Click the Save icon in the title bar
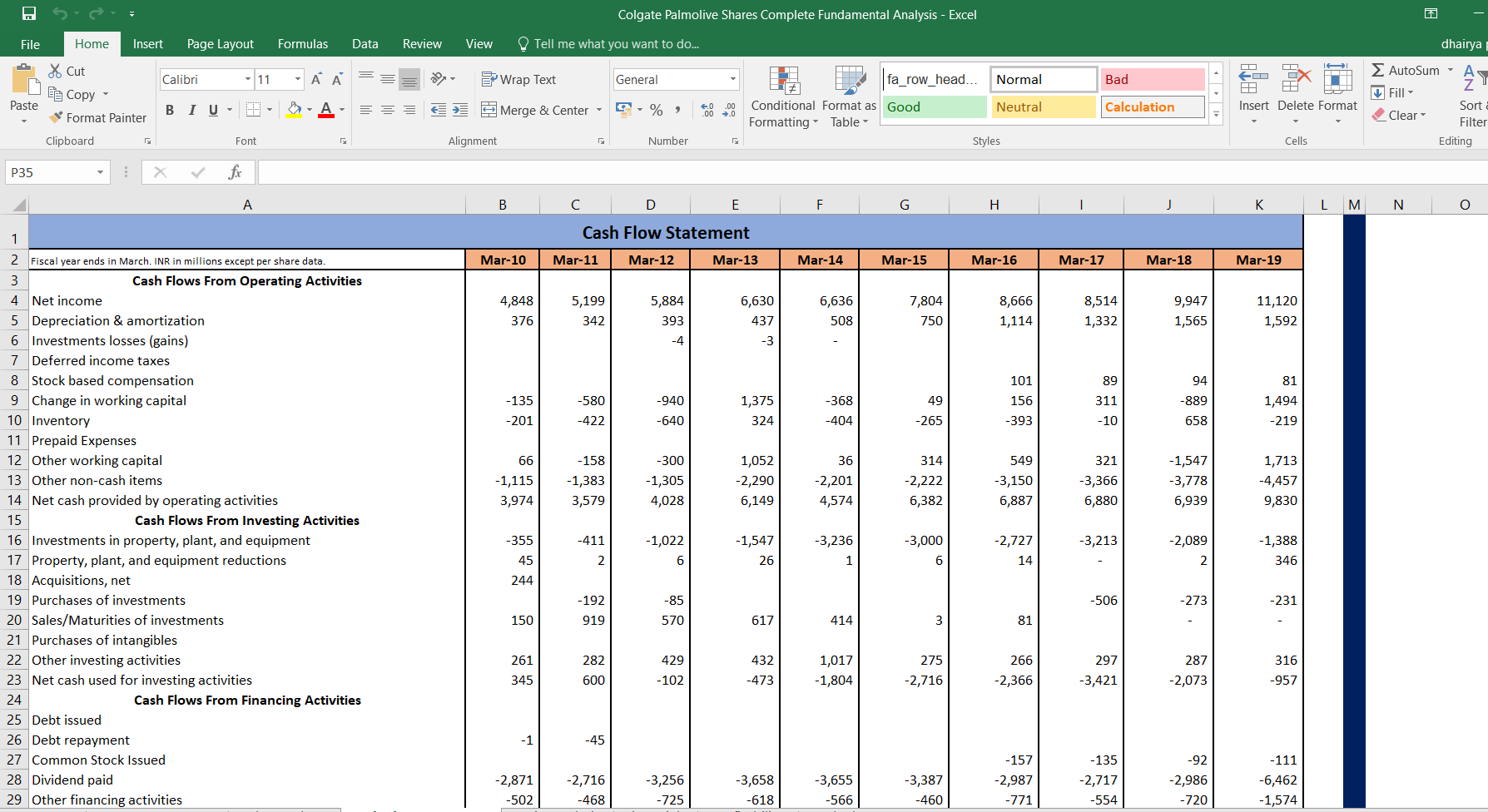Screen dimensions: 1488x812 point(29,13)
